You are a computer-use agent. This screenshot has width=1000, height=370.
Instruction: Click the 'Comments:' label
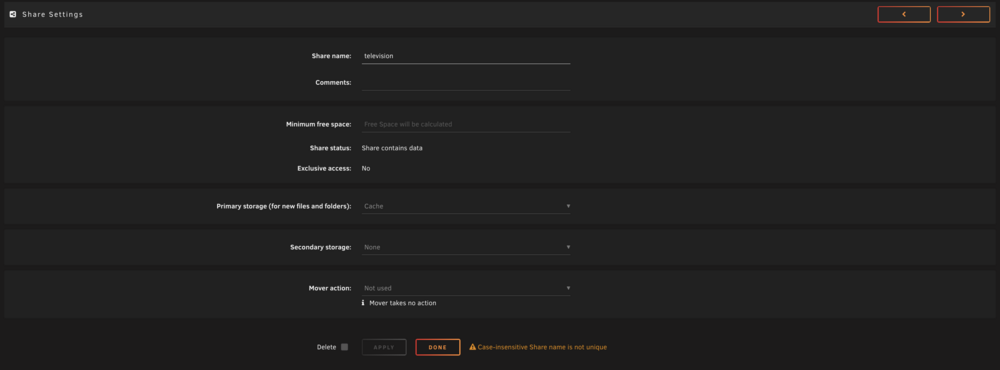tap(334, 82)
